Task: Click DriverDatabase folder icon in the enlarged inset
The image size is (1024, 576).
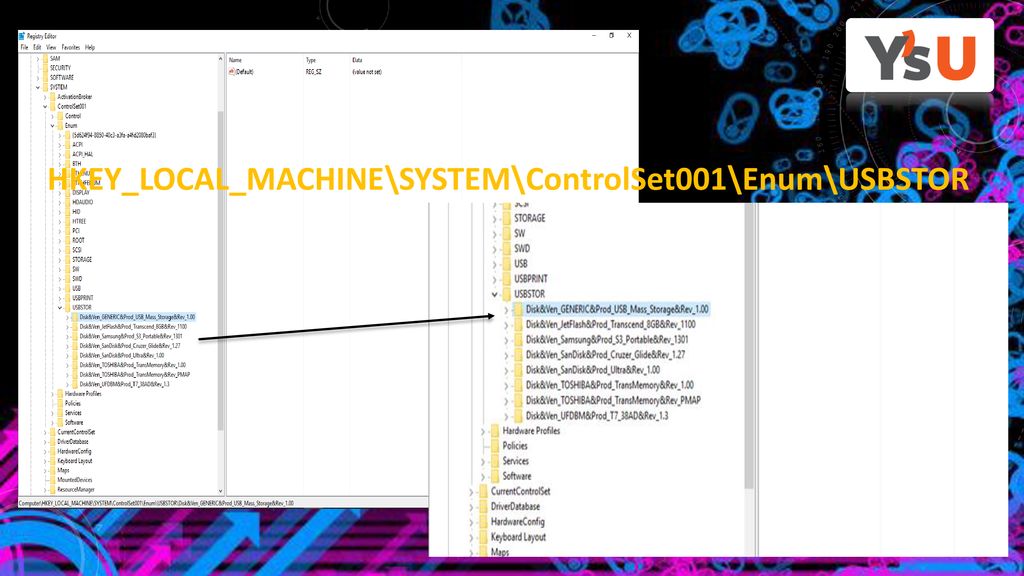Action: [x=483, y=507]
